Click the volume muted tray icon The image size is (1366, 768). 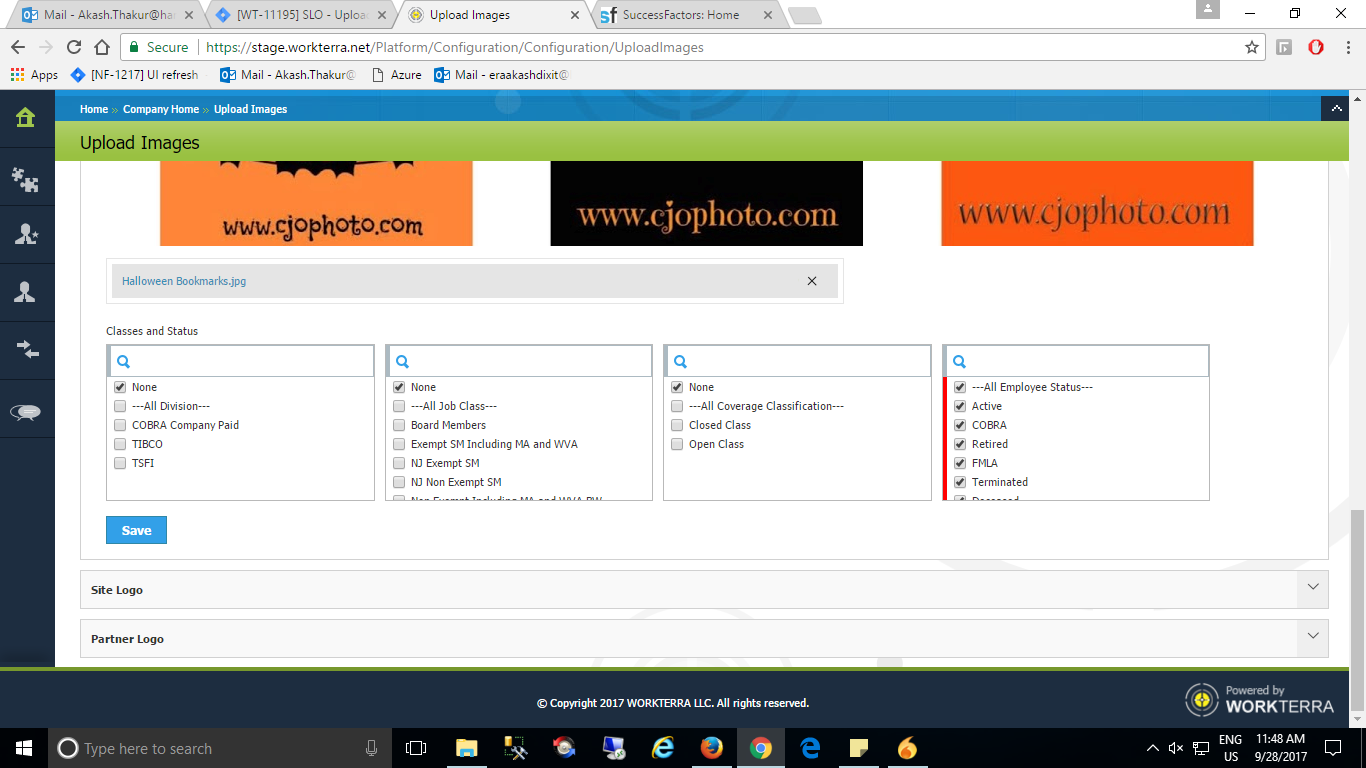(x=1177, y=748)
